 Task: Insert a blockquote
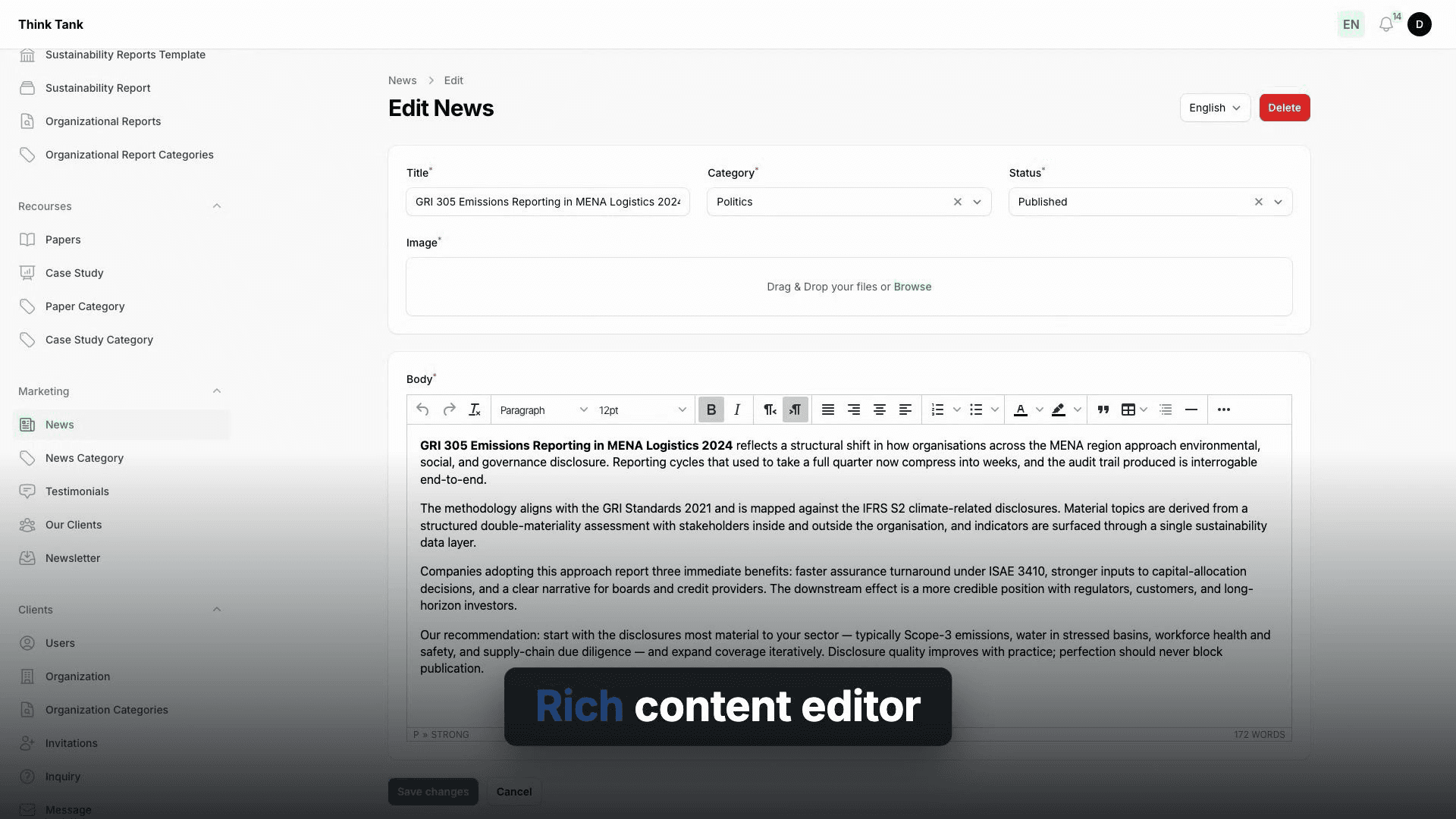(x=1103, y=409)
